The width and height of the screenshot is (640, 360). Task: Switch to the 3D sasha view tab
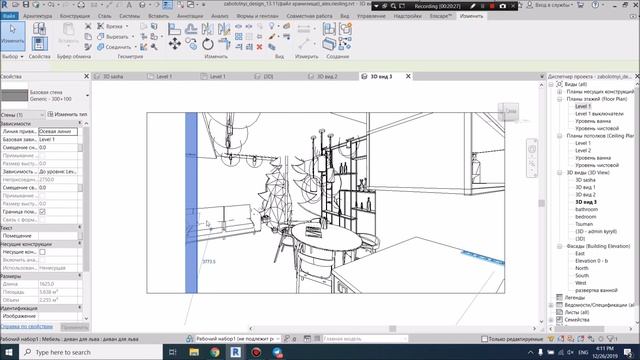coord(113,76)
